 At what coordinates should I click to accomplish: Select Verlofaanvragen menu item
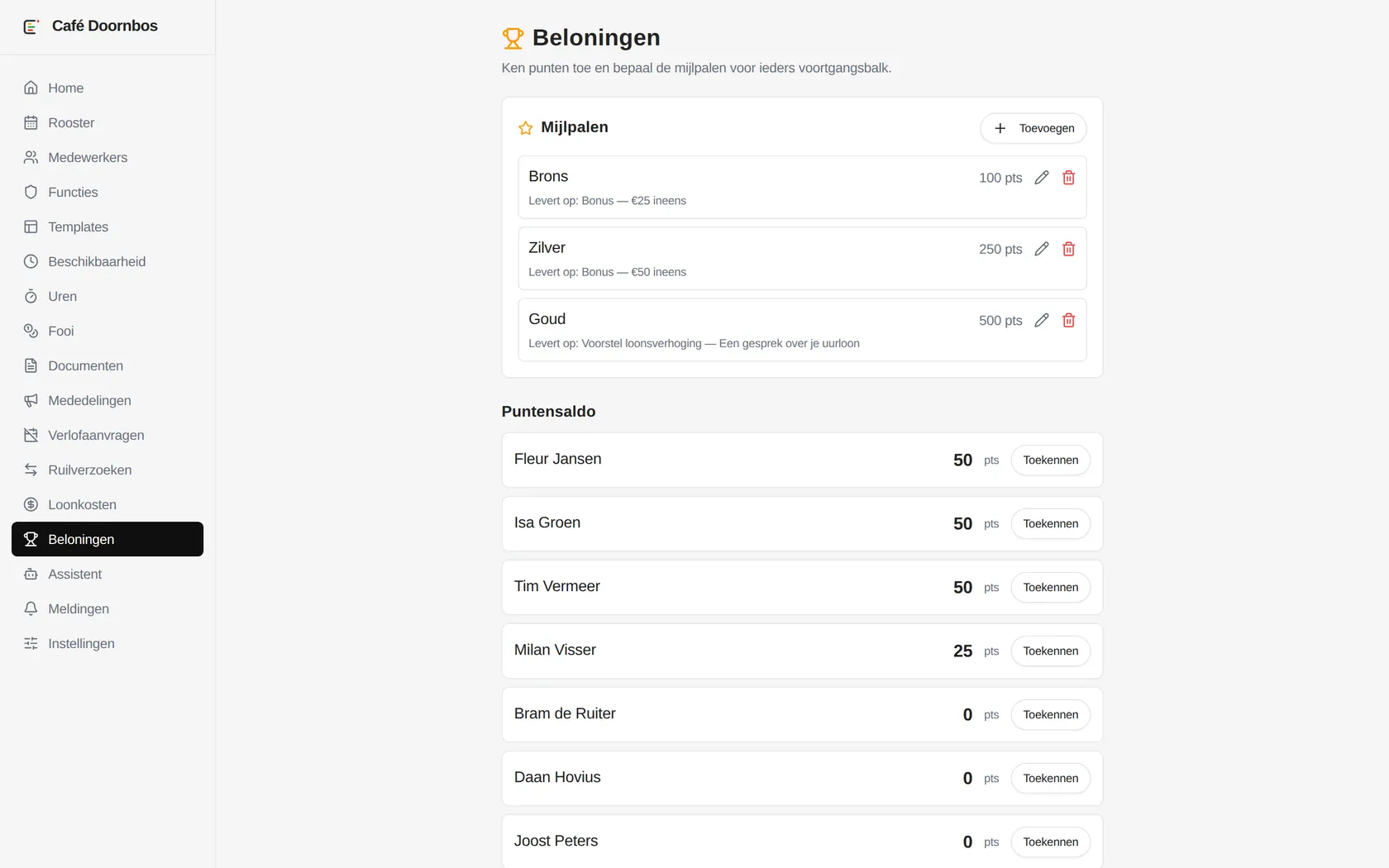(x=107, y=435)
